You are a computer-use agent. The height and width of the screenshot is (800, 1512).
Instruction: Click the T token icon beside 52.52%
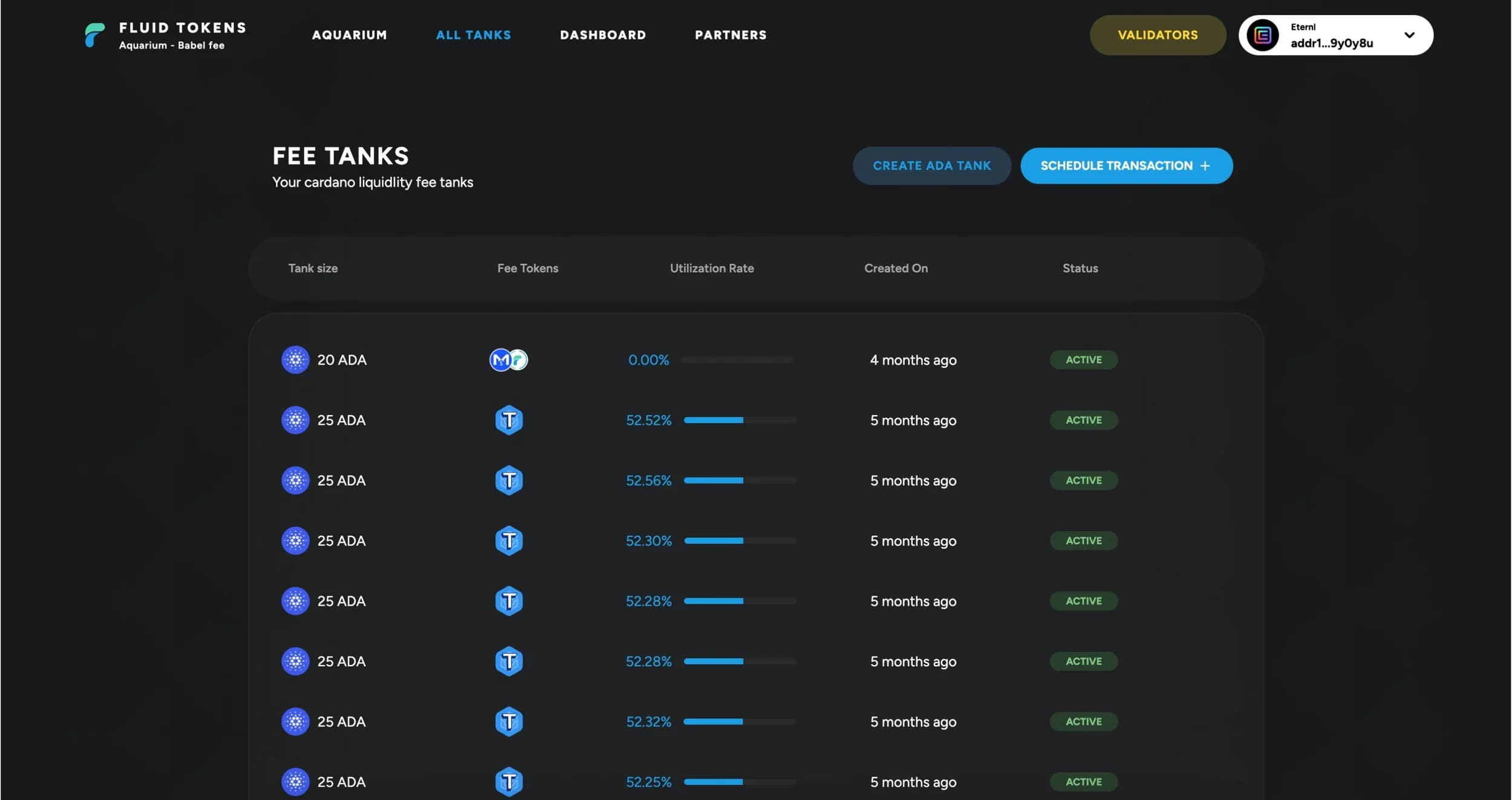(x=509, y=420)
